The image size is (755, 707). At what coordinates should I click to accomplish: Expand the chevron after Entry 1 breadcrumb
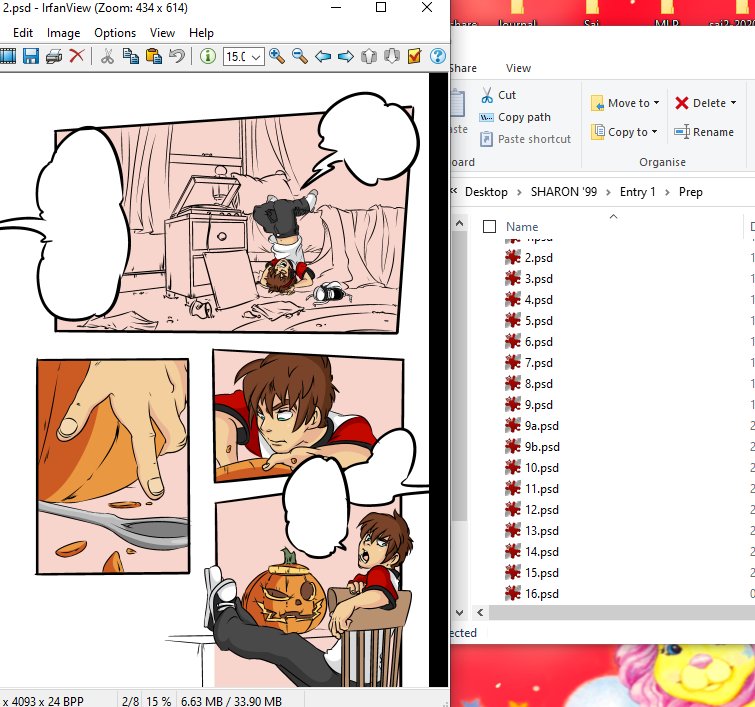coord(667,192)
